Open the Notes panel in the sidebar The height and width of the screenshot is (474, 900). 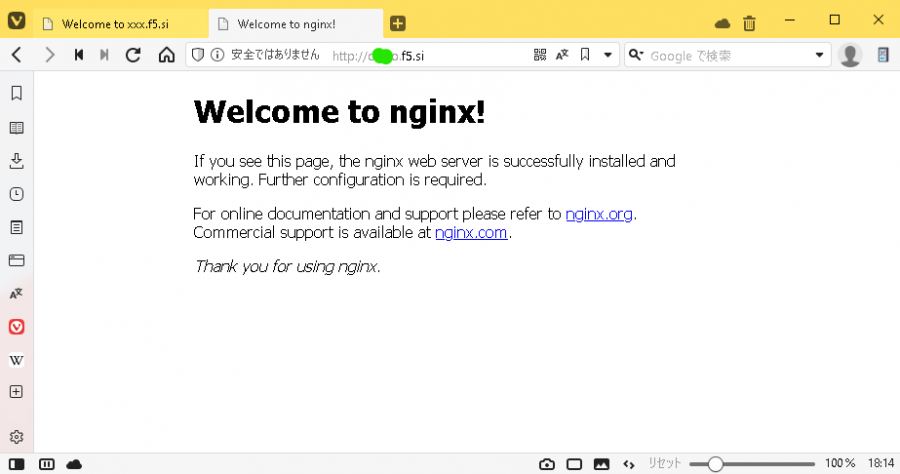[x=16, y=227]
